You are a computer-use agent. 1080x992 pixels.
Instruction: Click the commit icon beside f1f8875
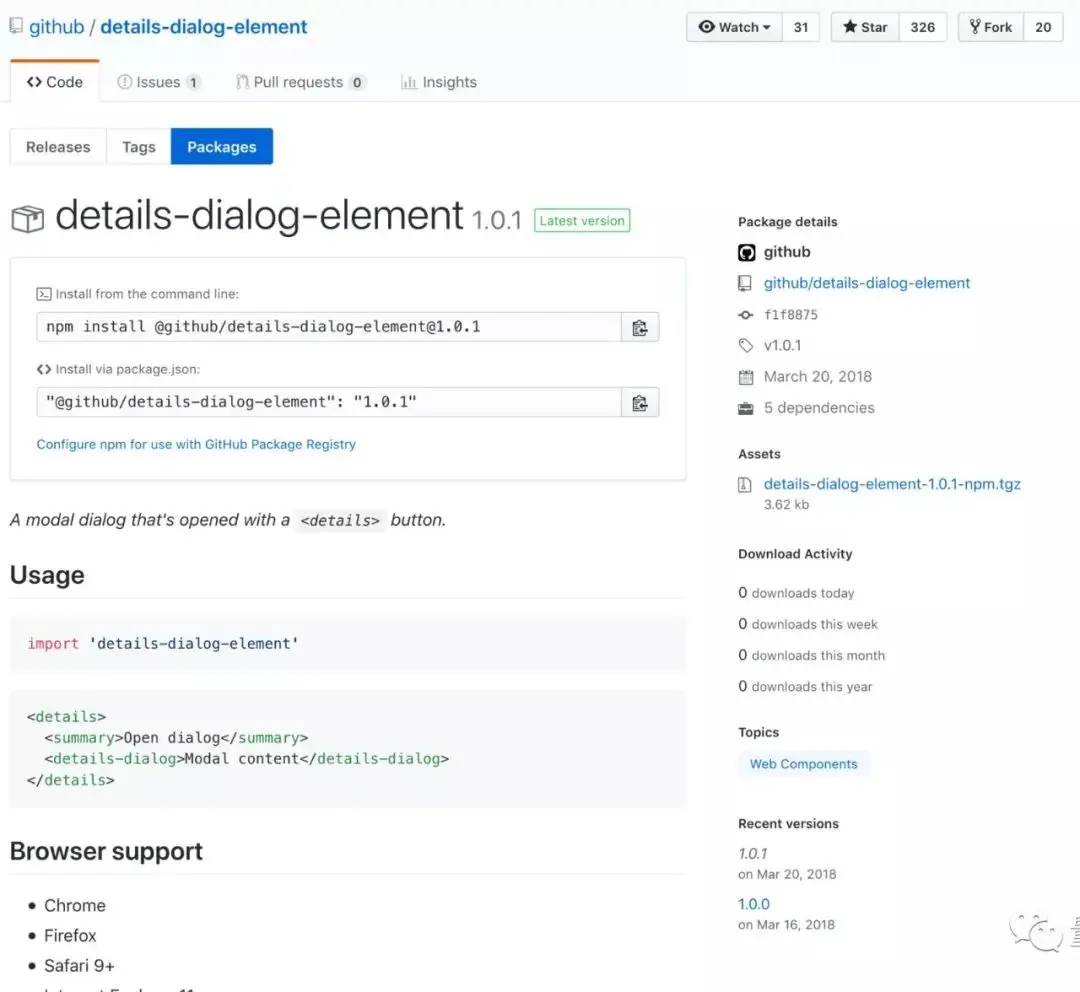745,315
